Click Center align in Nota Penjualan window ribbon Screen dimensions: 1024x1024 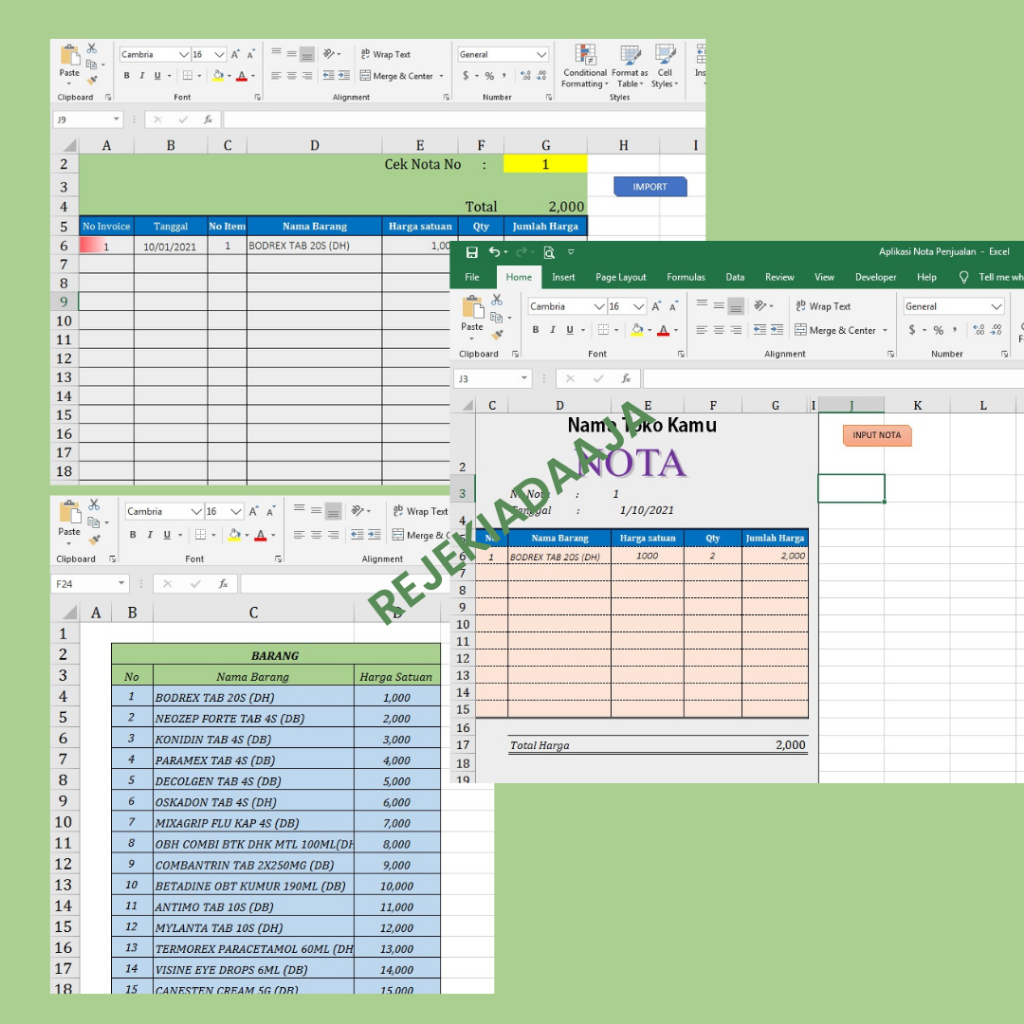[x=718, y=330]
